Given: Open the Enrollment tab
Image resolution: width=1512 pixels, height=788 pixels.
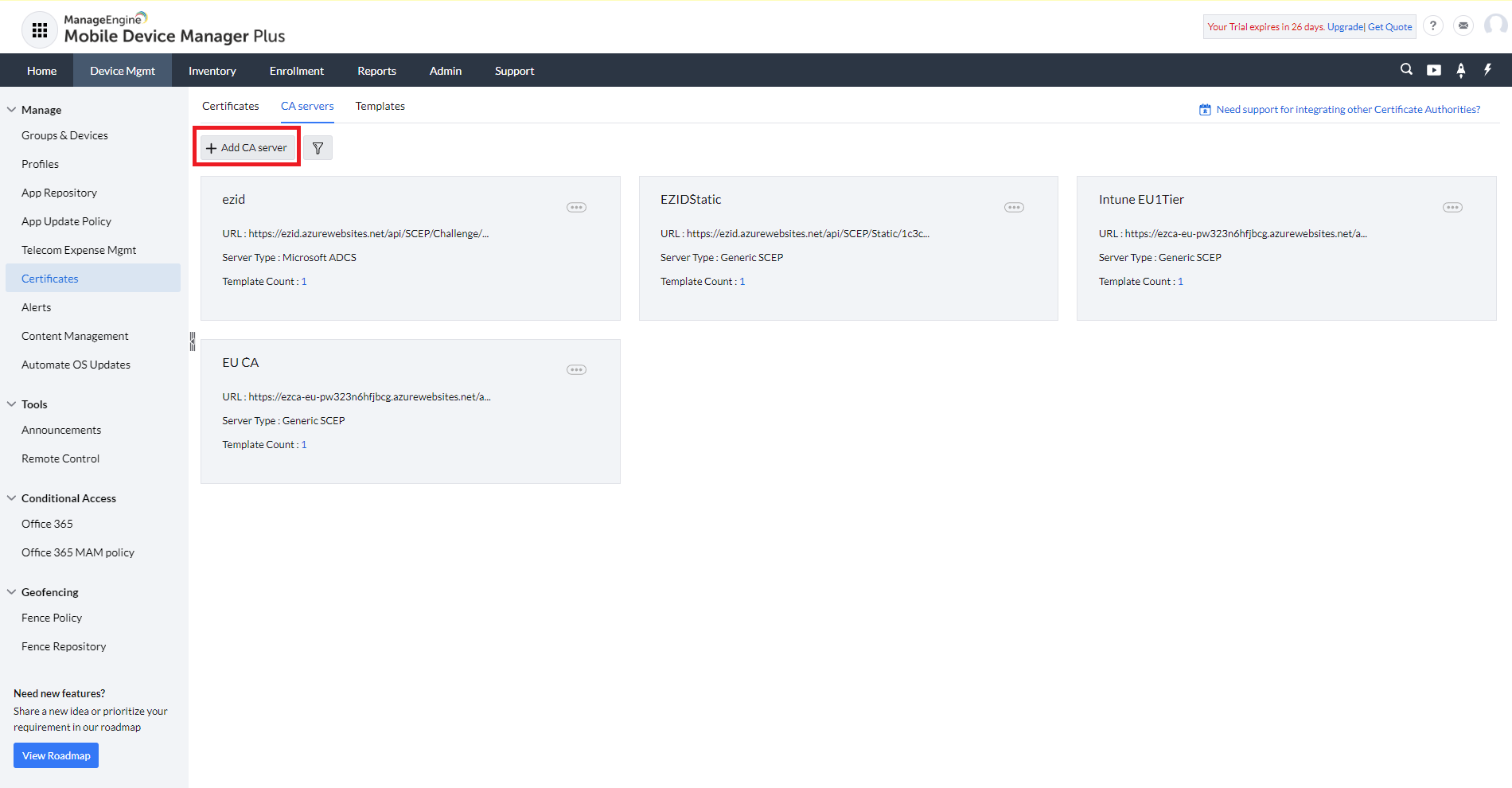Looking at the screenshot, I should click(297, 71).
